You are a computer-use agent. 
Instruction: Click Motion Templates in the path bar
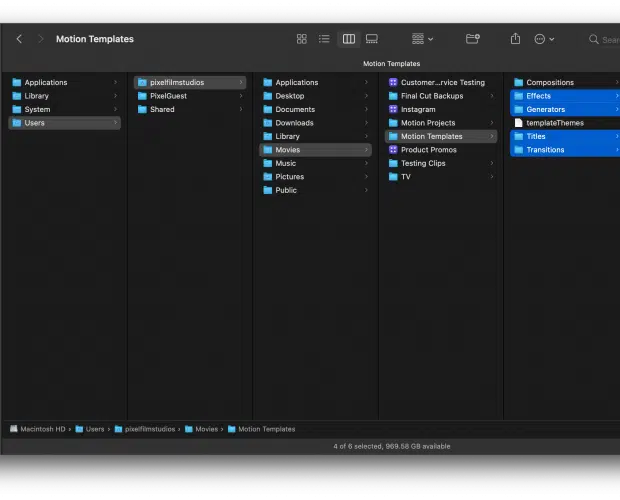tap(261, 429)
